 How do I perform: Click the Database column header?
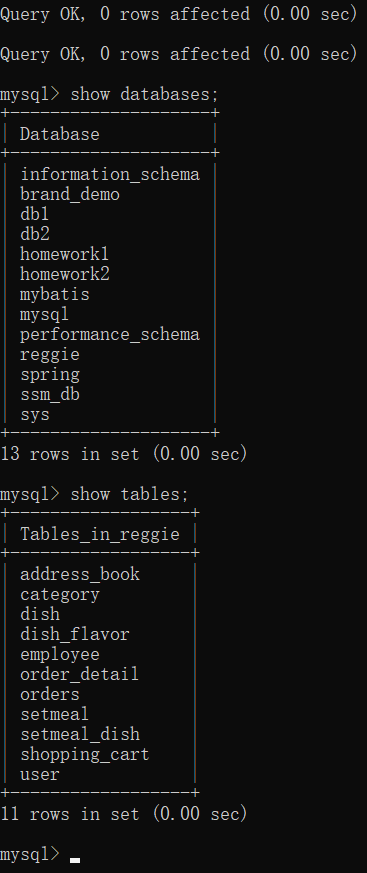point(60,134)
